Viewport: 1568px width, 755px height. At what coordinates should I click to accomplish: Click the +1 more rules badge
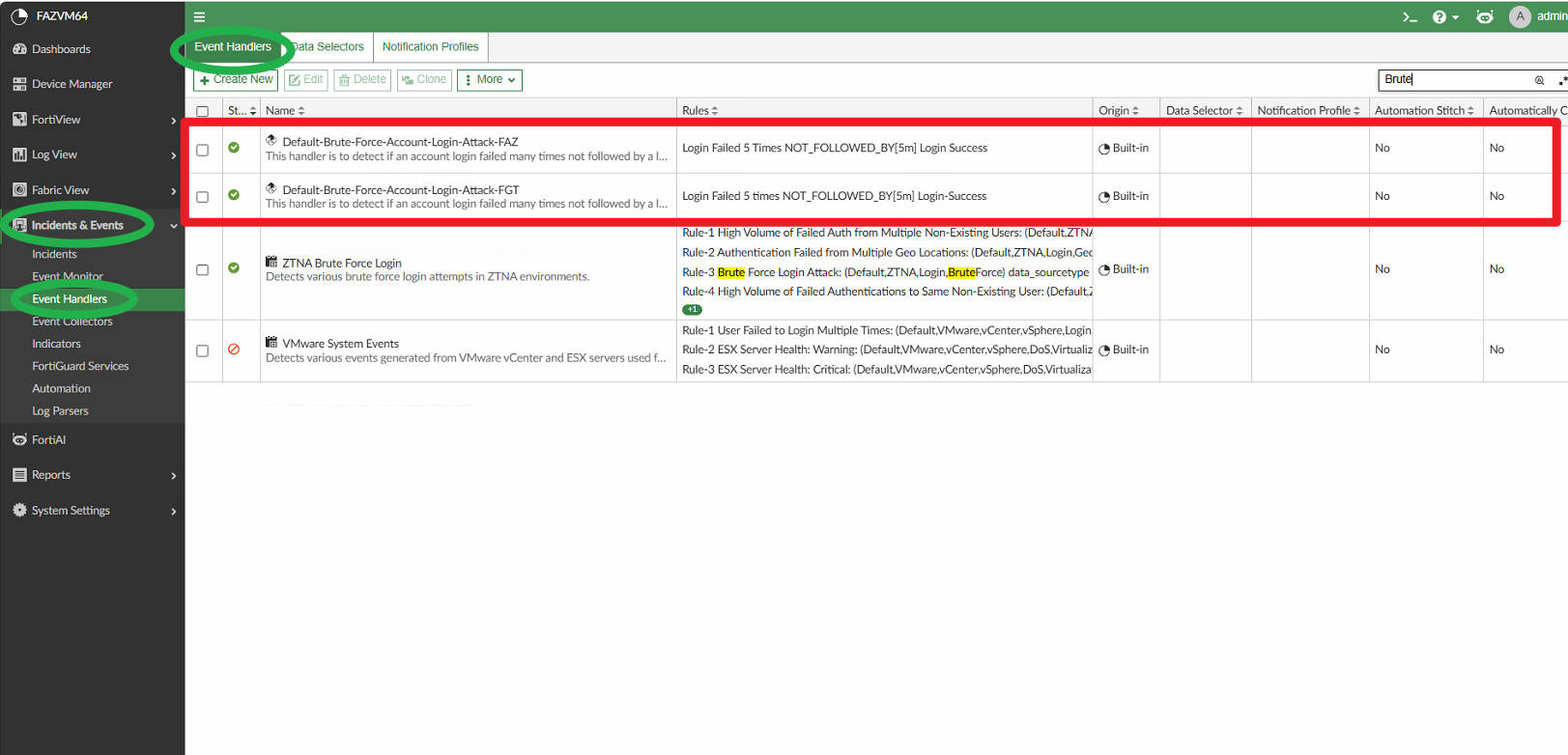click(x=692, y=310)
